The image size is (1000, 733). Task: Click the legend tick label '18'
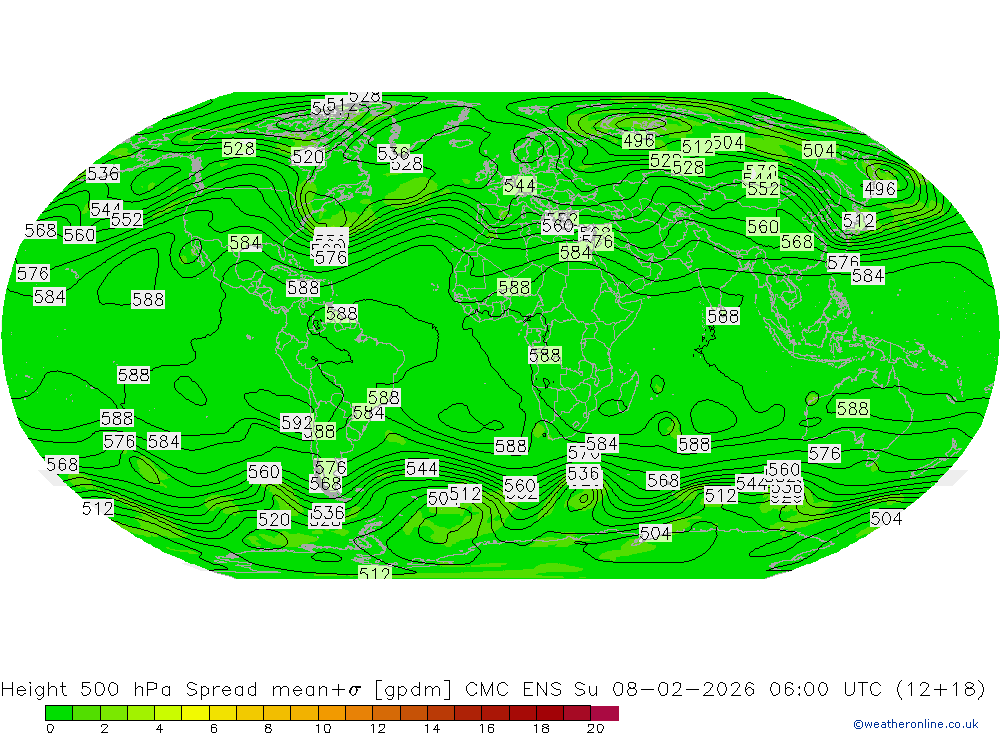coord(541,728)
